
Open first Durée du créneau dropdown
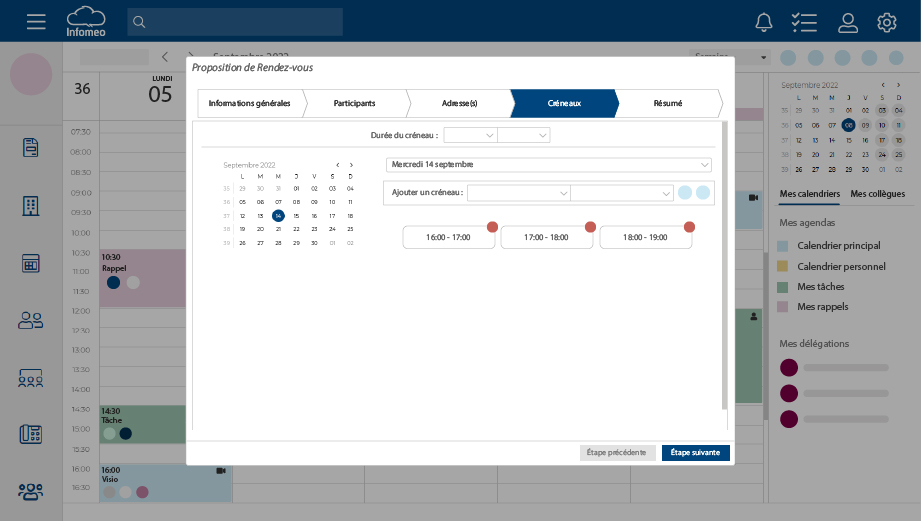[470, 135]
